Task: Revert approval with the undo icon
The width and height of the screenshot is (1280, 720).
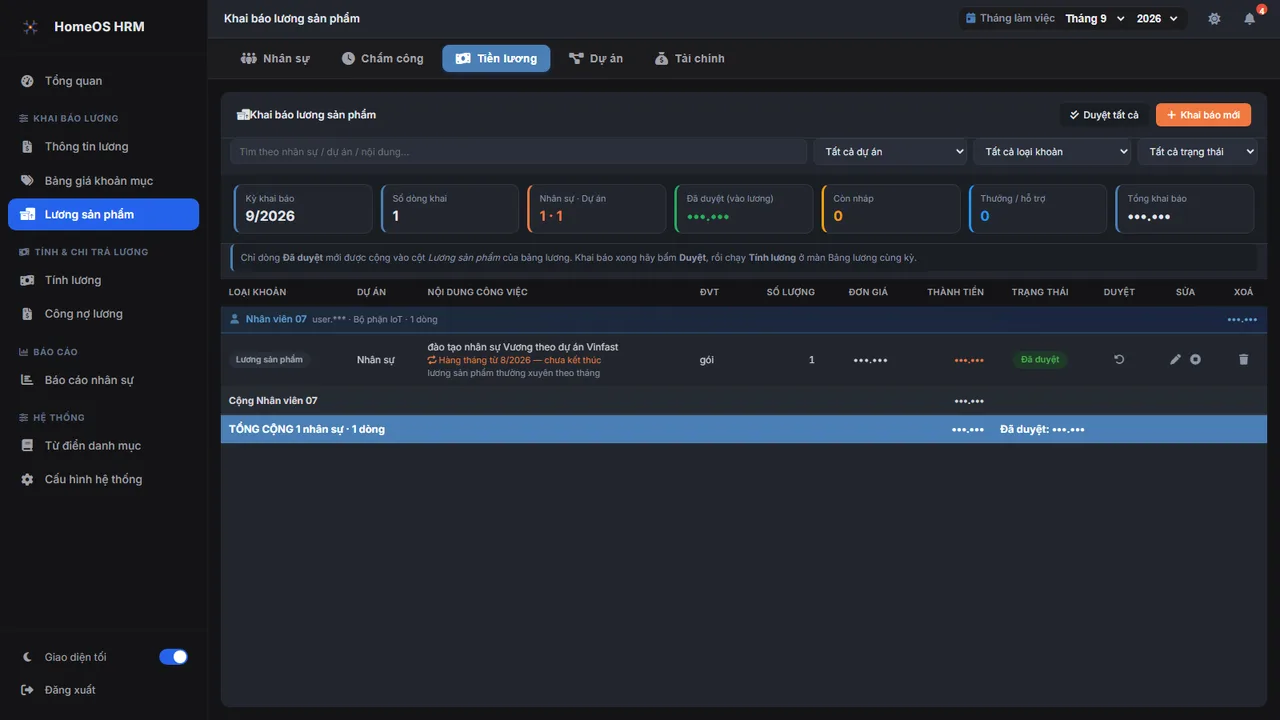Action: pyautogui.click(x=1119, y=359)
